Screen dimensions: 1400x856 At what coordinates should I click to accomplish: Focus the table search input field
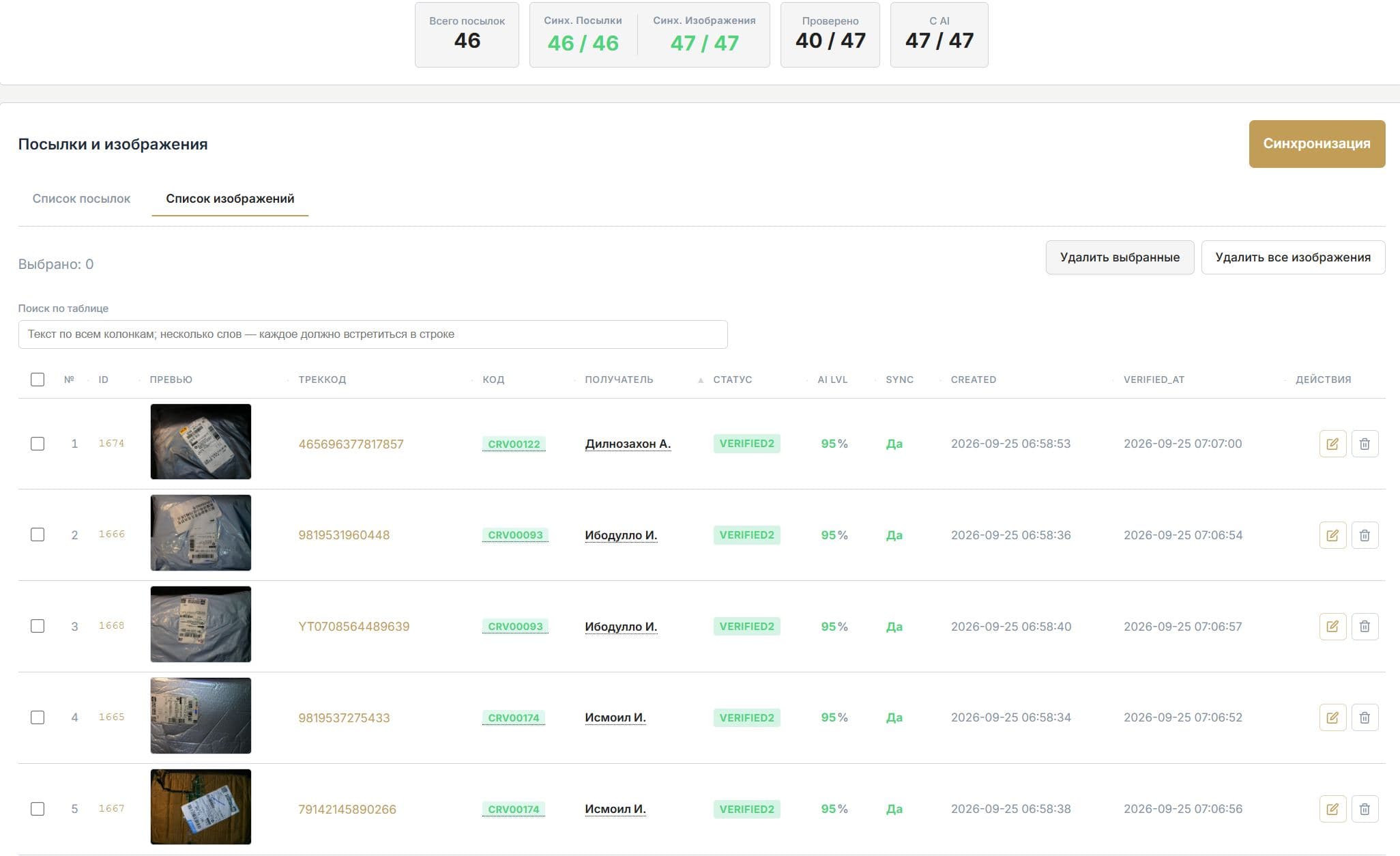pos(373,334)
